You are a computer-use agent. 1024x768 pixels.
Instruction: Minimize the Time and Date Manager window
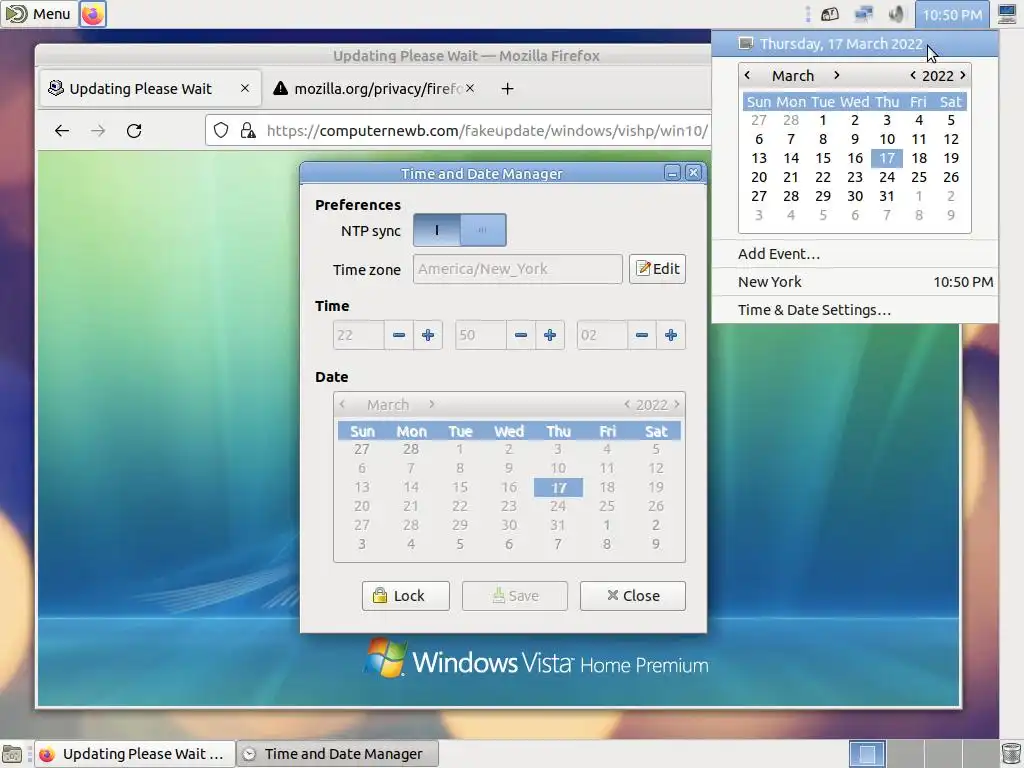(x=672, y=173)
